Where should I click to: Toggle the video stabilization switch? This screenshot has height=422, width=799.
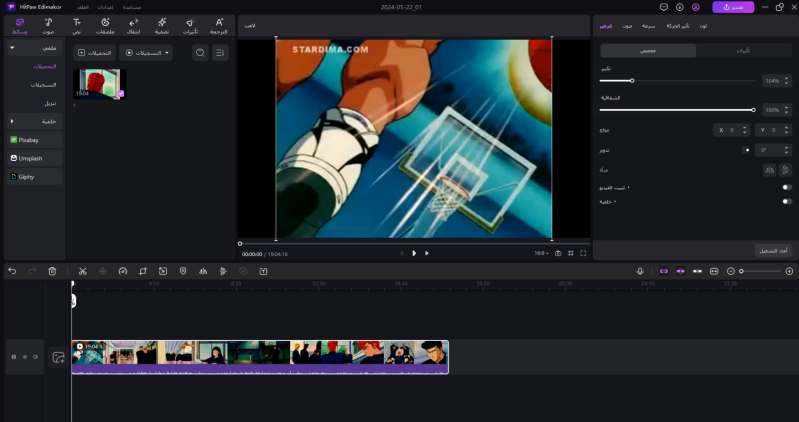tap(787, 187)
